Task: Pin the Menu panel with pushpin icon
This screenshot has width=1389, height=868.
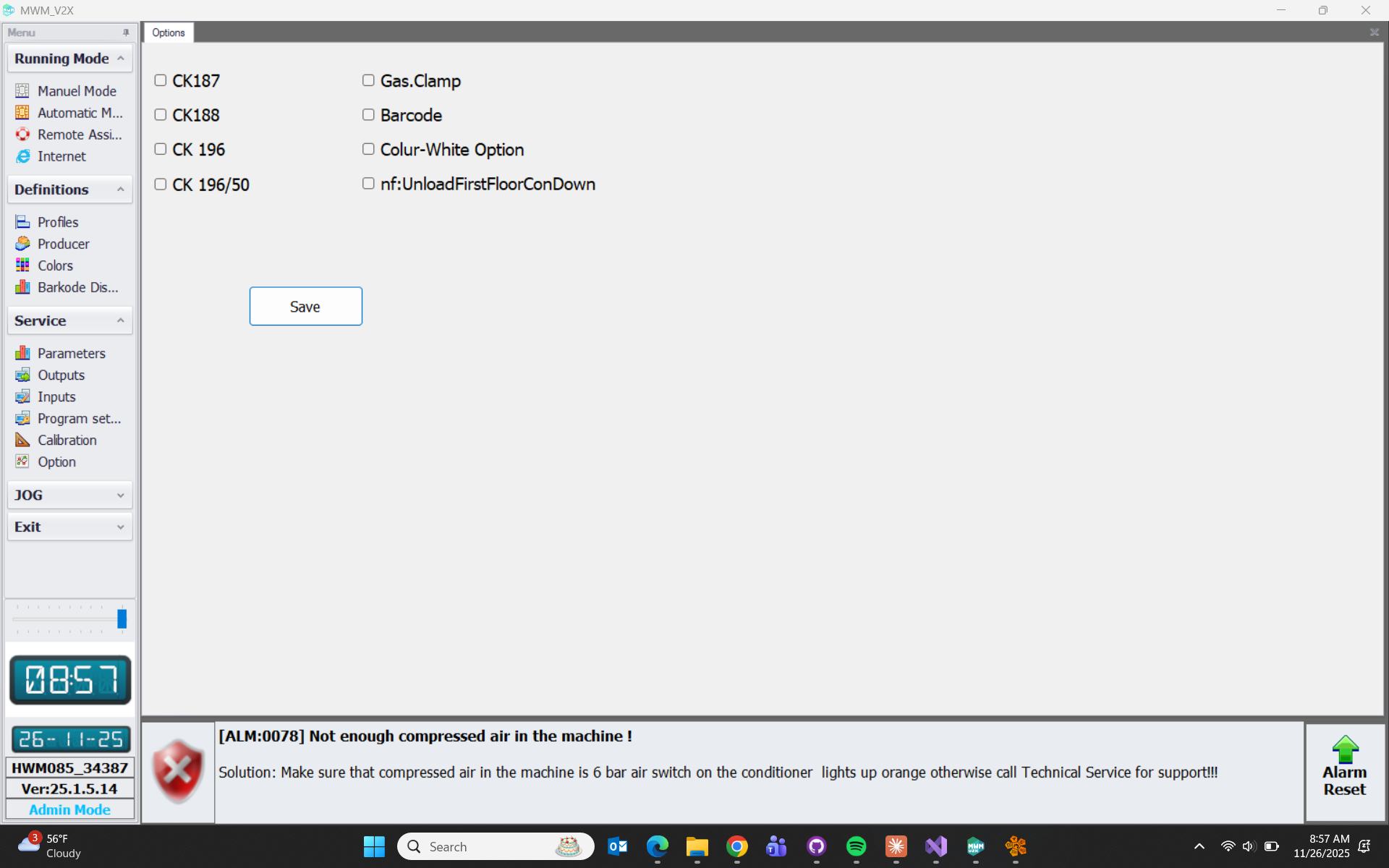Action: [126, 33]
